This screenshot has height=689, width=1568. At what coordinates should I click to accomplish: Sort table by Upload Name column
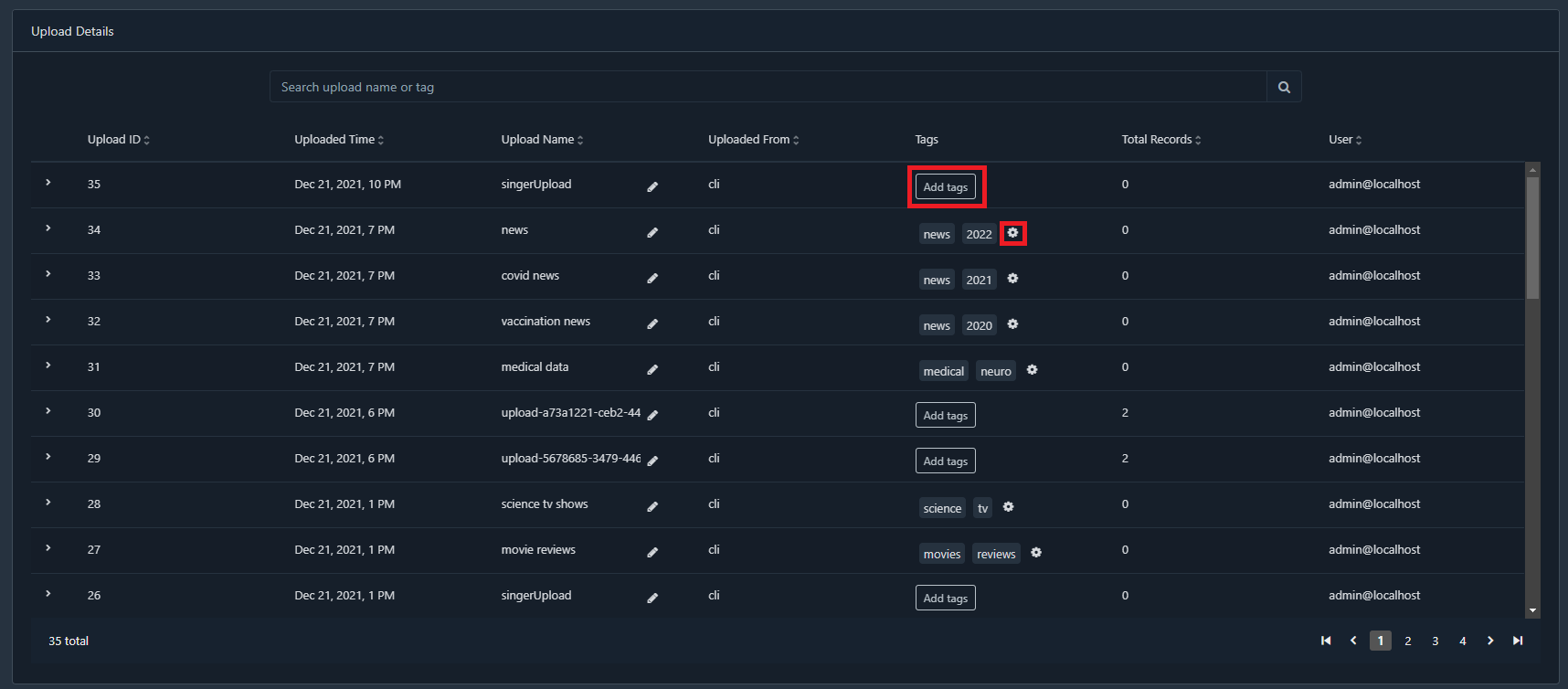coord(542,140)
